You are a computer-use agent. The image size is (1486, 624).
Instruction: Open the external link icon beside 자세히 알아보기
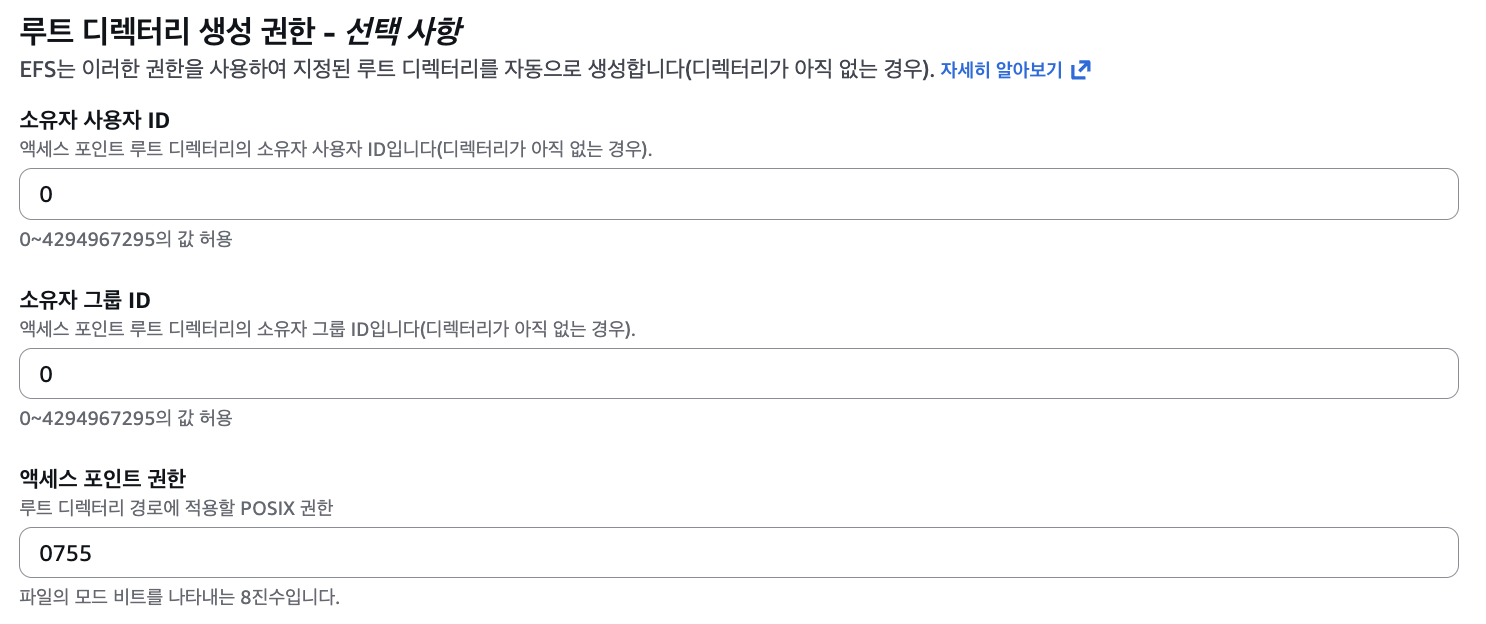[1081, 70]
